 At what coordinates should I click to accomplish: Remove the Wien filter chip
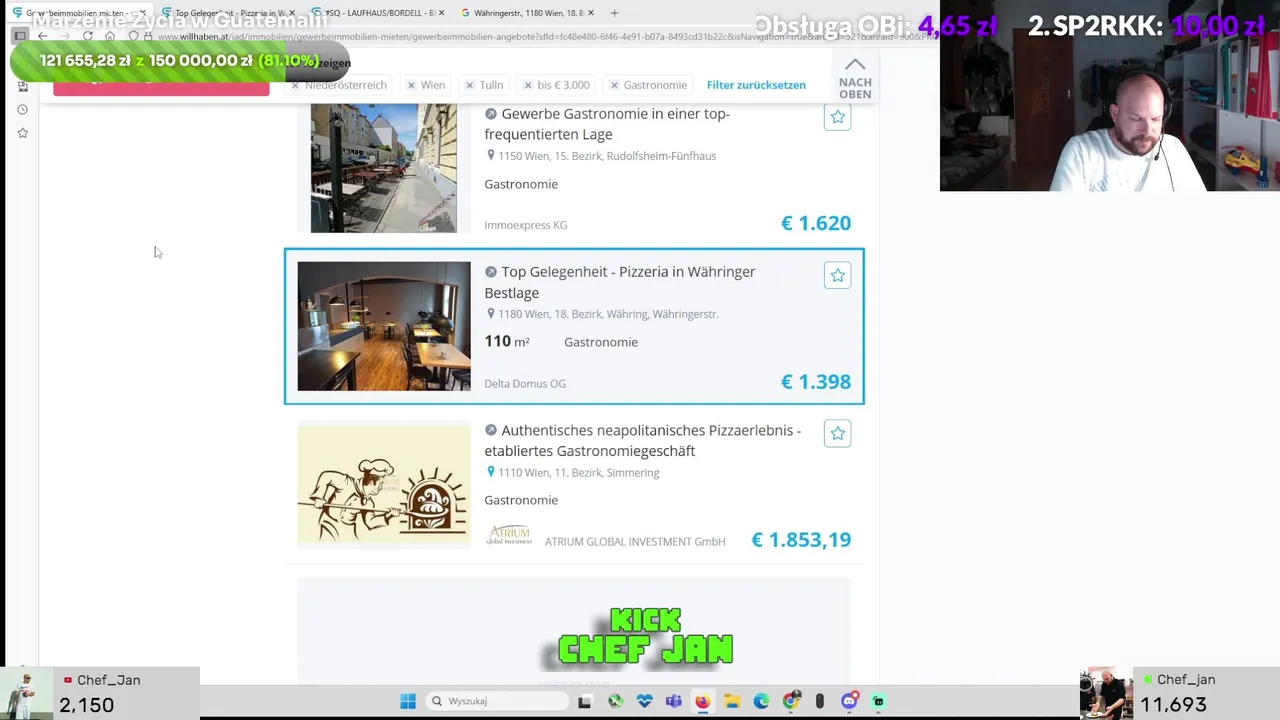click(x=412, y=85)
